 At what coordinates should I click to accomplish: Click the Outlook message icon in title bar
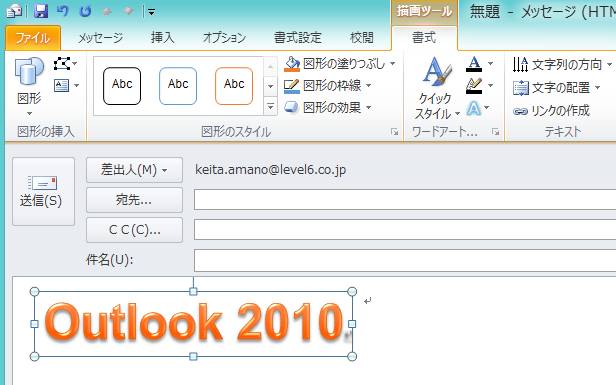coord(15,11)
